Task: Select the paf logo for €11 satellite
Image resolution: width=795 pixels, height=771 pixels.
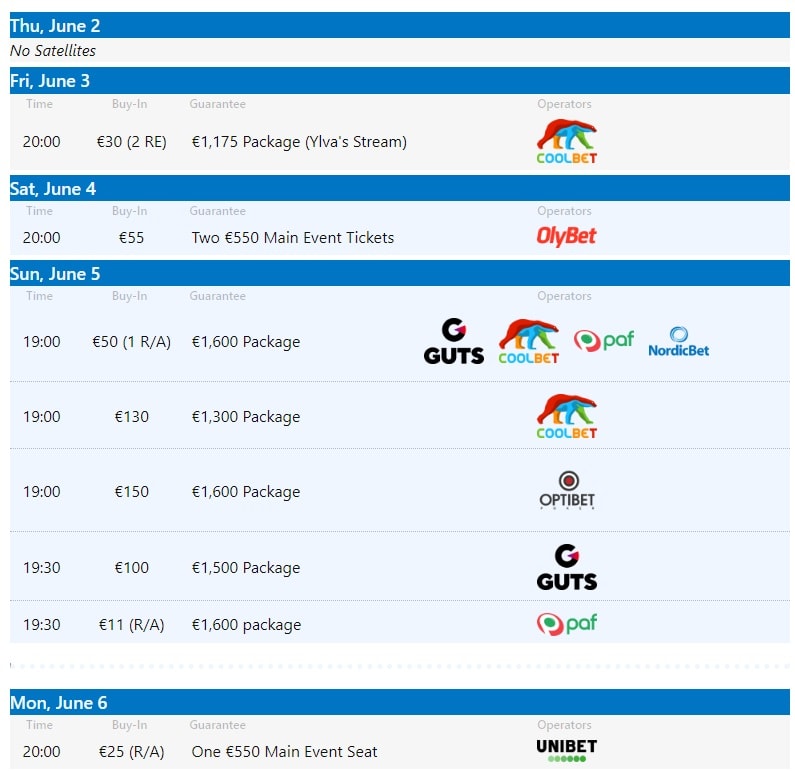Action: tap(567, 623)
